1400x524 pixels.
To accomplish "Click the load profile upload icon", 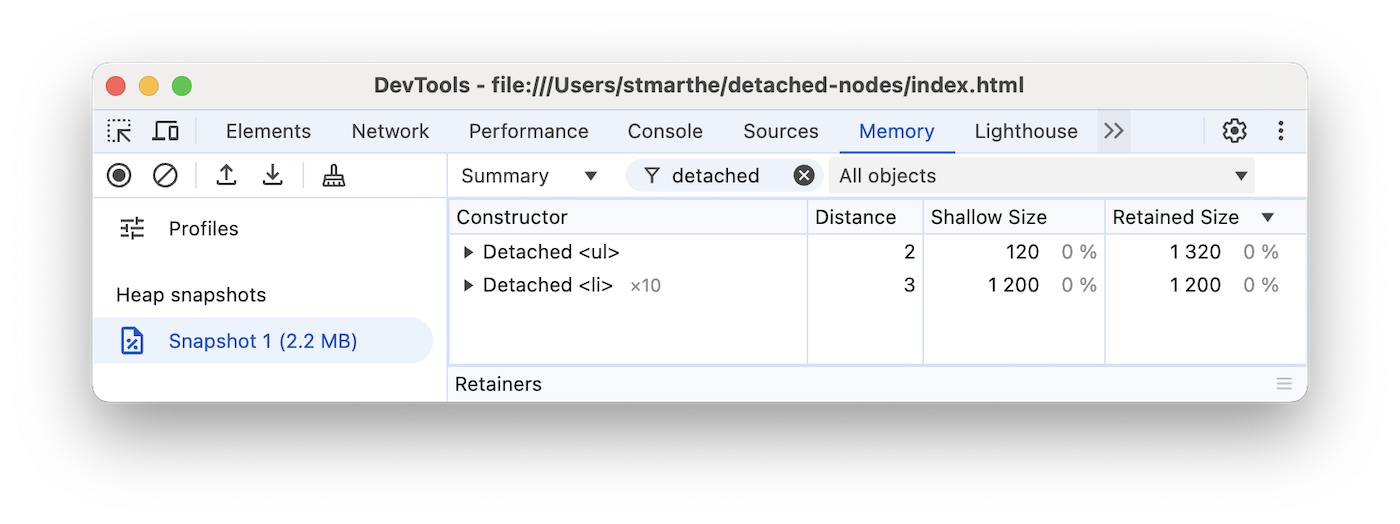I will click(227, 176).
